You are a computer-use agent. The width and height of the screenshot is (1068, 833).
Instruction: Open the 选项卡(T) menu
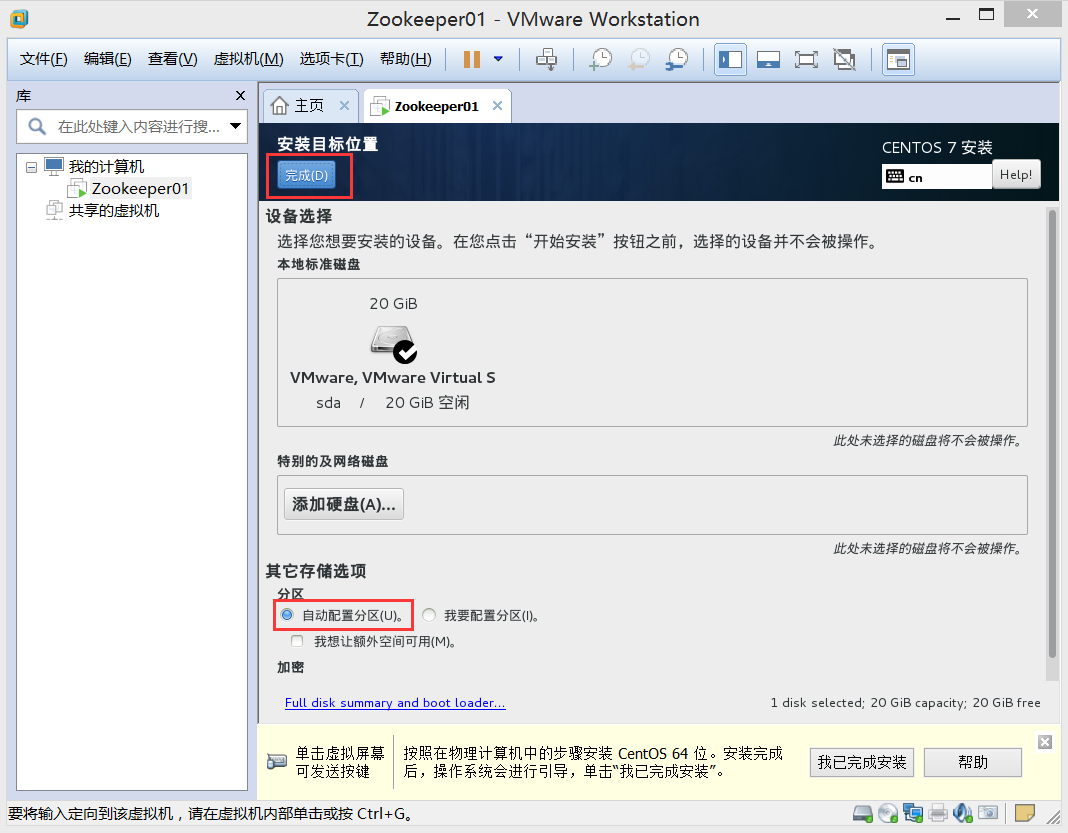click(x=331, y=59)
